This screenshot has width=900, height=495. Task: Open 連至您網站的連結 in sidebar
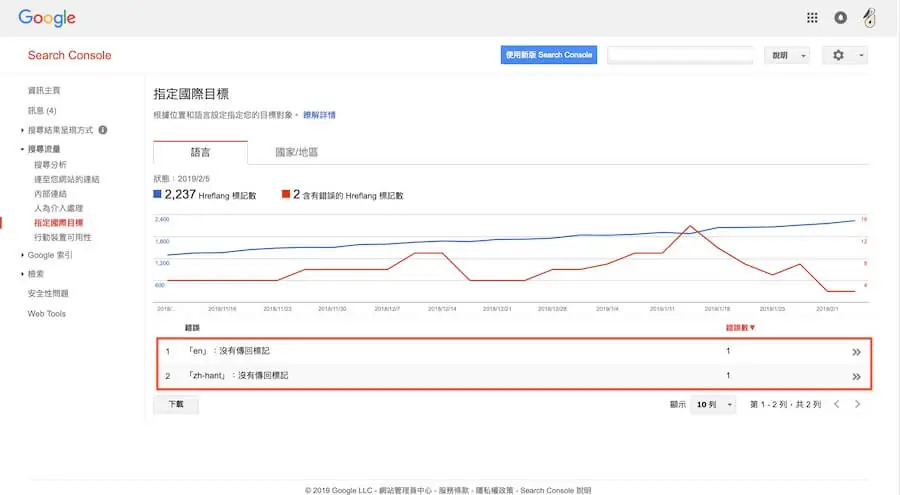pyautogui.click(x=67, y=179)
